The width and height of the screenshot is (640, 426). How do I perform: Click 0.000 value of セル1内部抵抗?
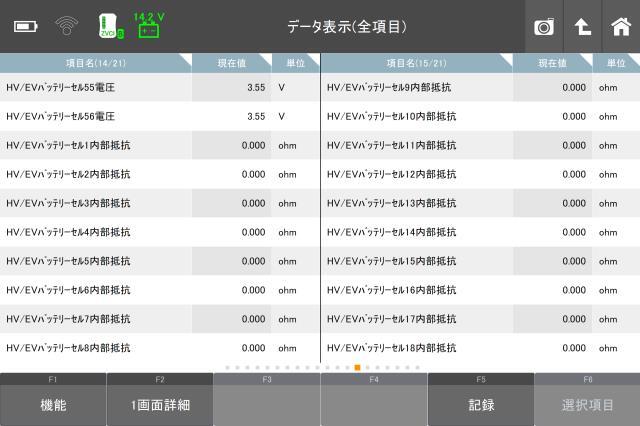pos(253,145)
